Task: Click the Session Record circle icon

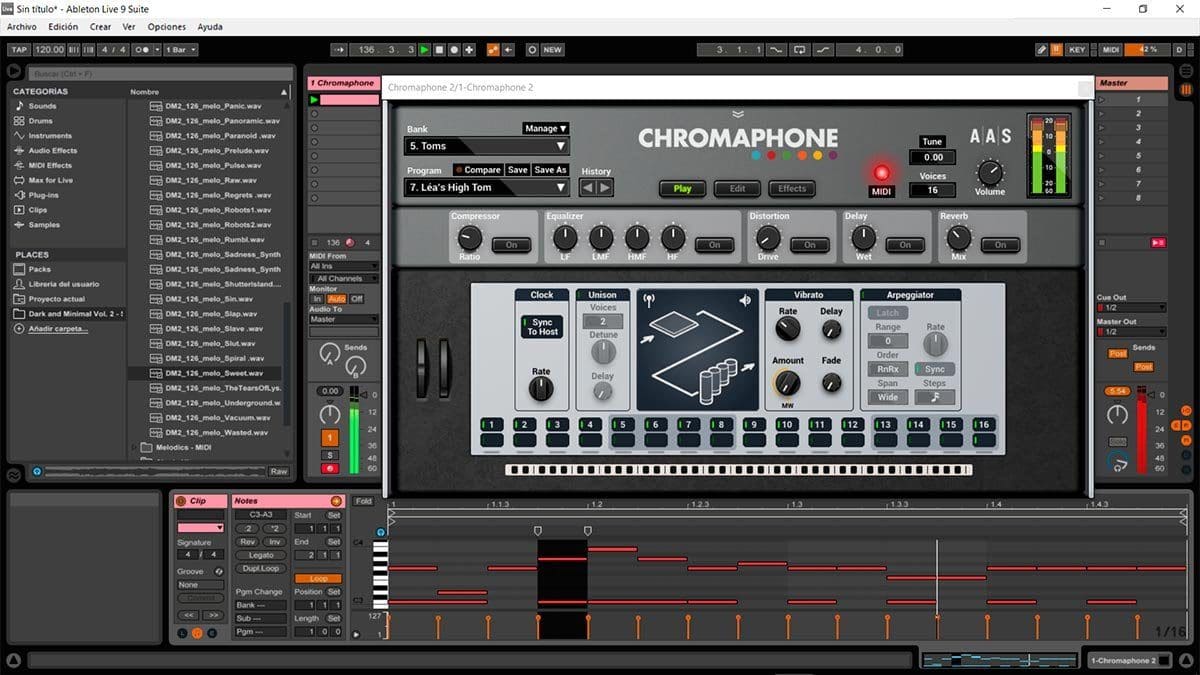Action: point(532,49)
